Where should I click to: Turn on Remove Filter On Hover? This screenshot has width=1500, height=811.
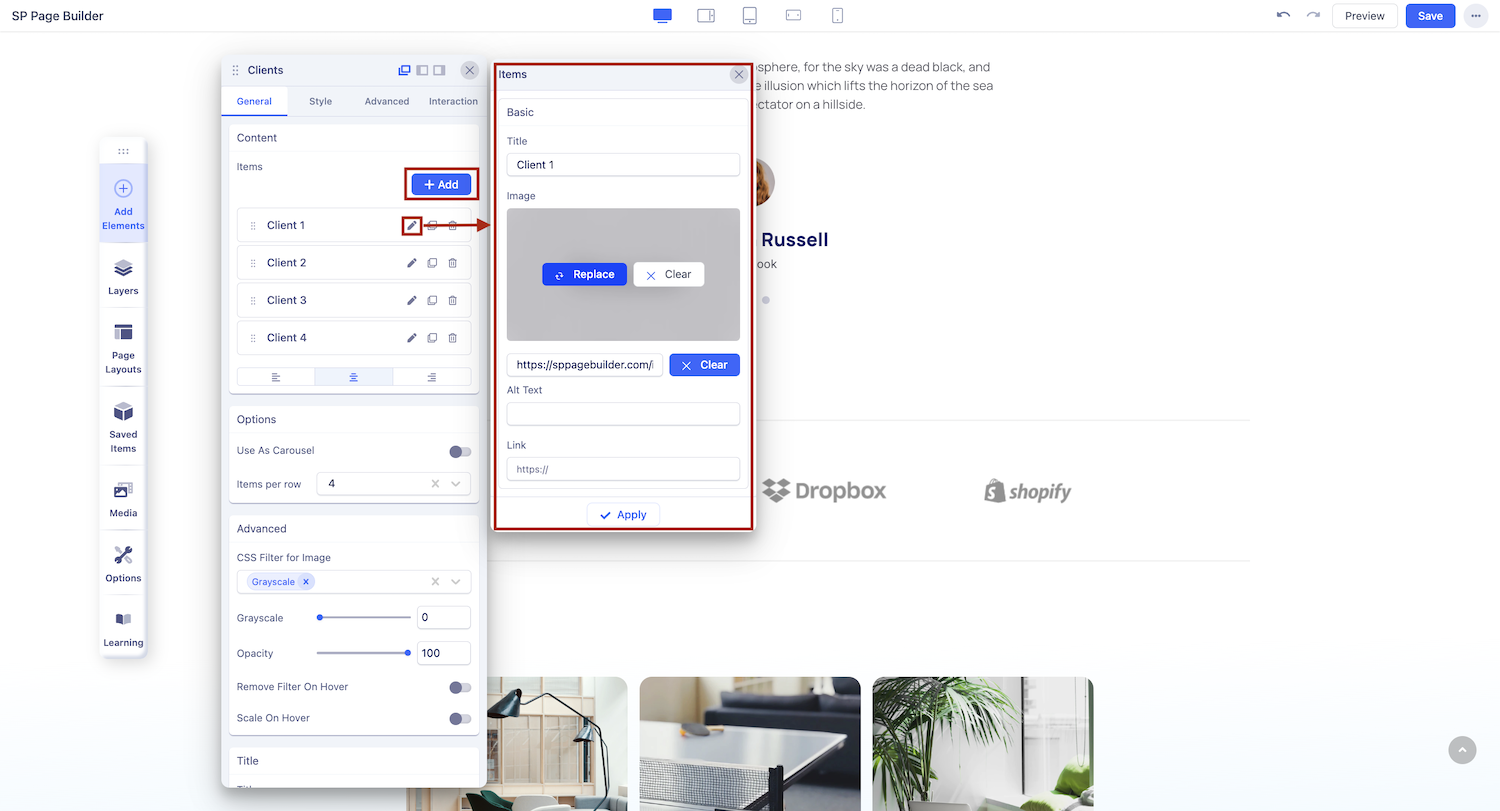(459, 687)
